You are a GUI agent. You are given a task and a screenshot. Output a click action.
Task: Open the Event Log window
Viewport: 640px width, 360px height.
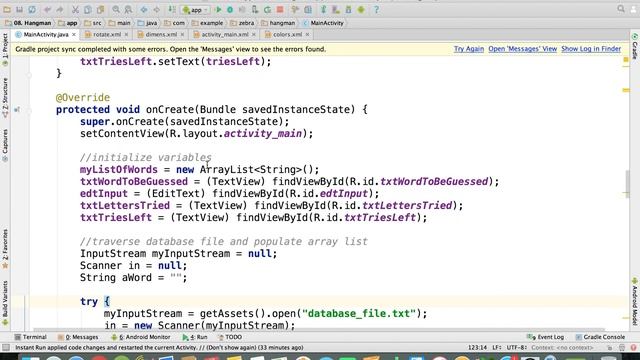[546, 337]
